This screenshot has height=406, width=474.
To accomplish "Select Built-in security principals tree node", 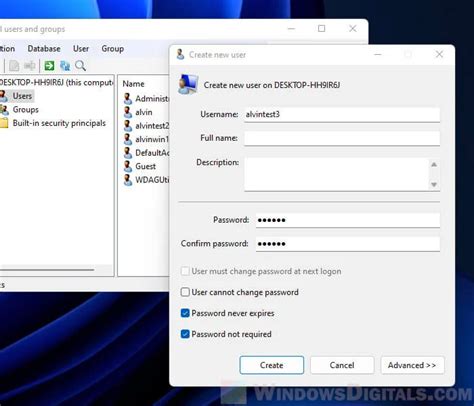I will (59, 123).
